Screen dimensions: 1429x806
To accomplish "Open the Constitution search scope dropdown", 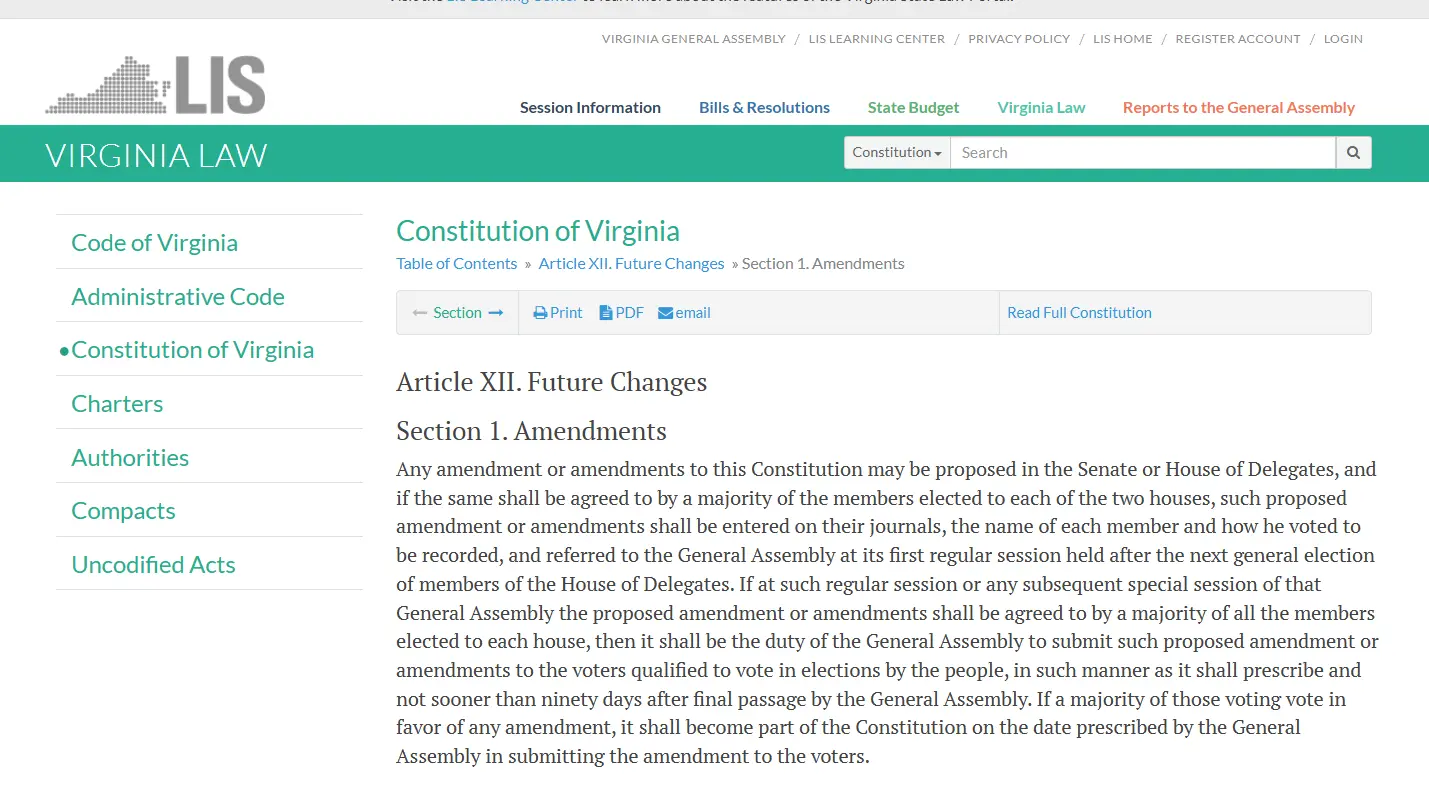I will pyautogui.click(x=897, y=153).
